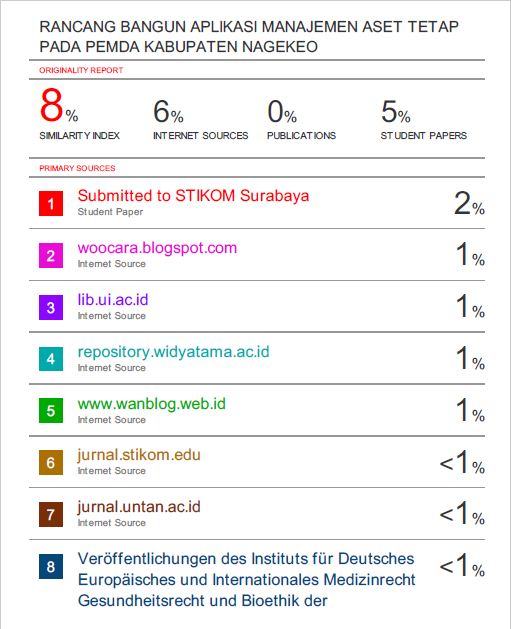
Task: Click the tan source number 6 badge
Action: [x=51, y=463]
